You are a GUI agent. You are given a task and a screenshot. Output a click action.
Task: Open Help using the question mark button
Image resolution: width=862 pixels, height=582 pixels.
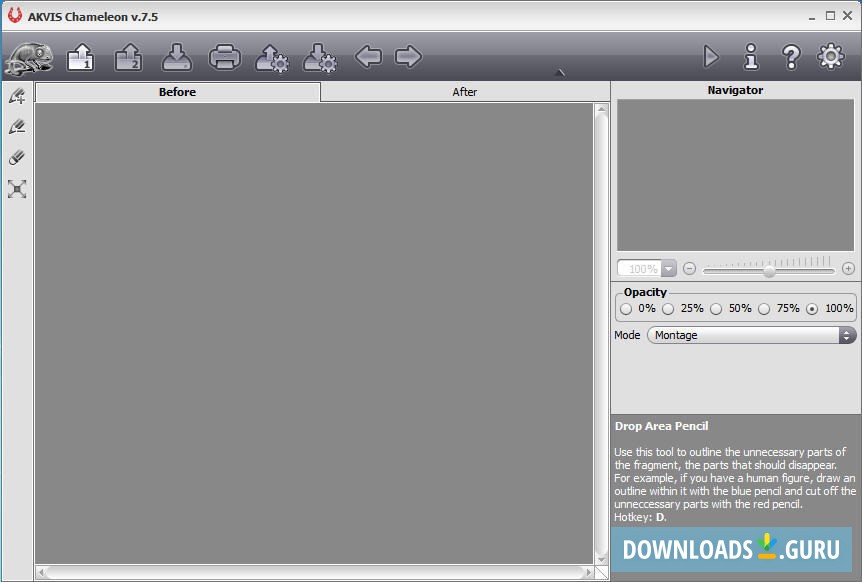(791, 57)
